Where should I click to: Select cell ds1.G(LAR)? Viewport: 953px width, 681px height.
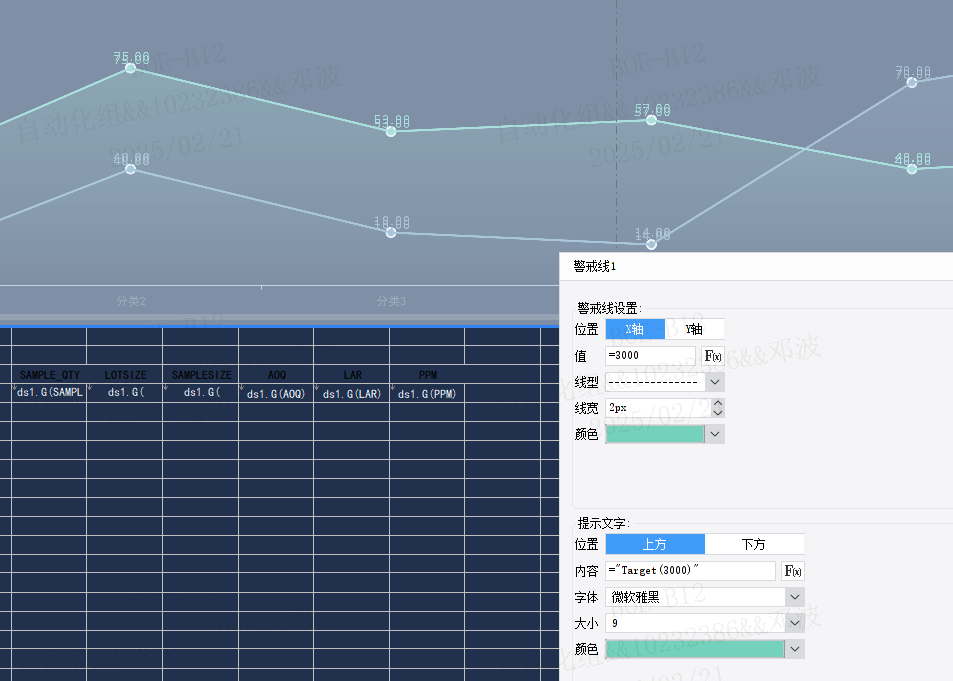click(x=352, y=393)
